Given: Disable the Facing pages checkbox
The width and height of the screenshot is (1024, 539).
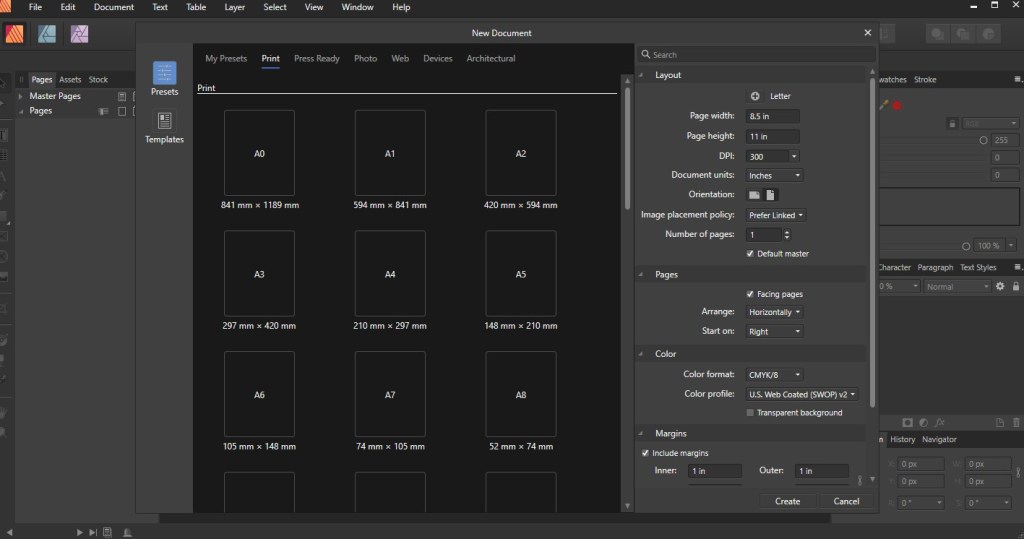Looking at the screenshot, I should click(x=750, y=294).
